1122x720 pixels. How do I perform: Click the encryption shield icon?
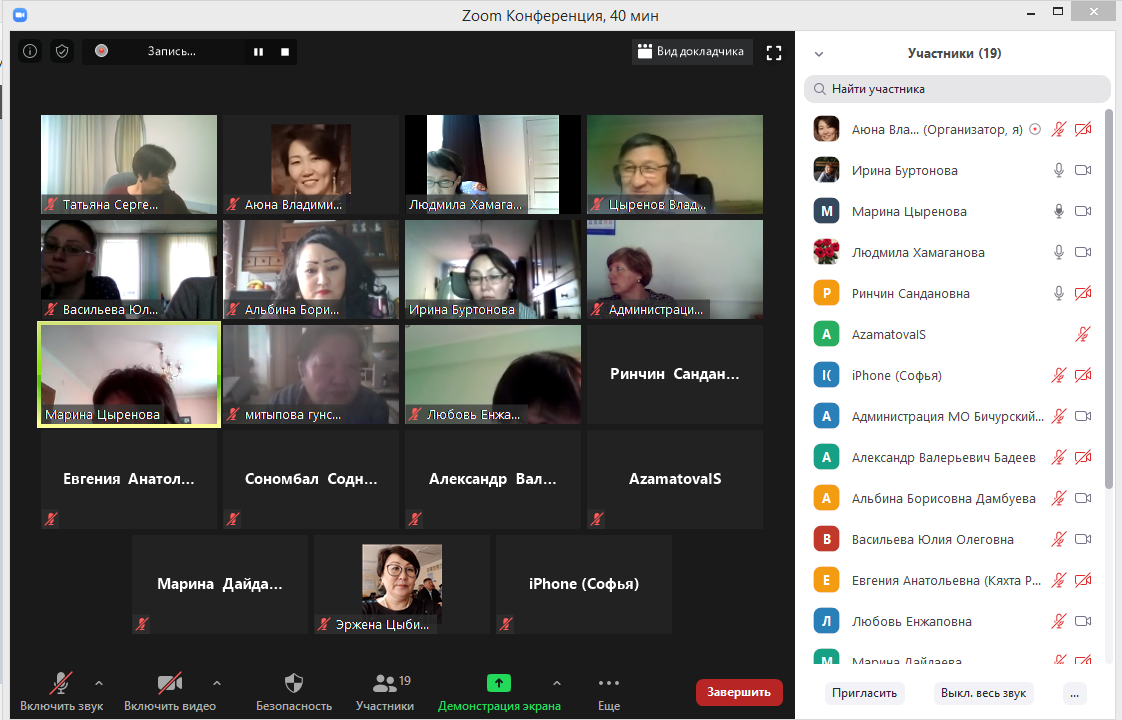point(62,51)
